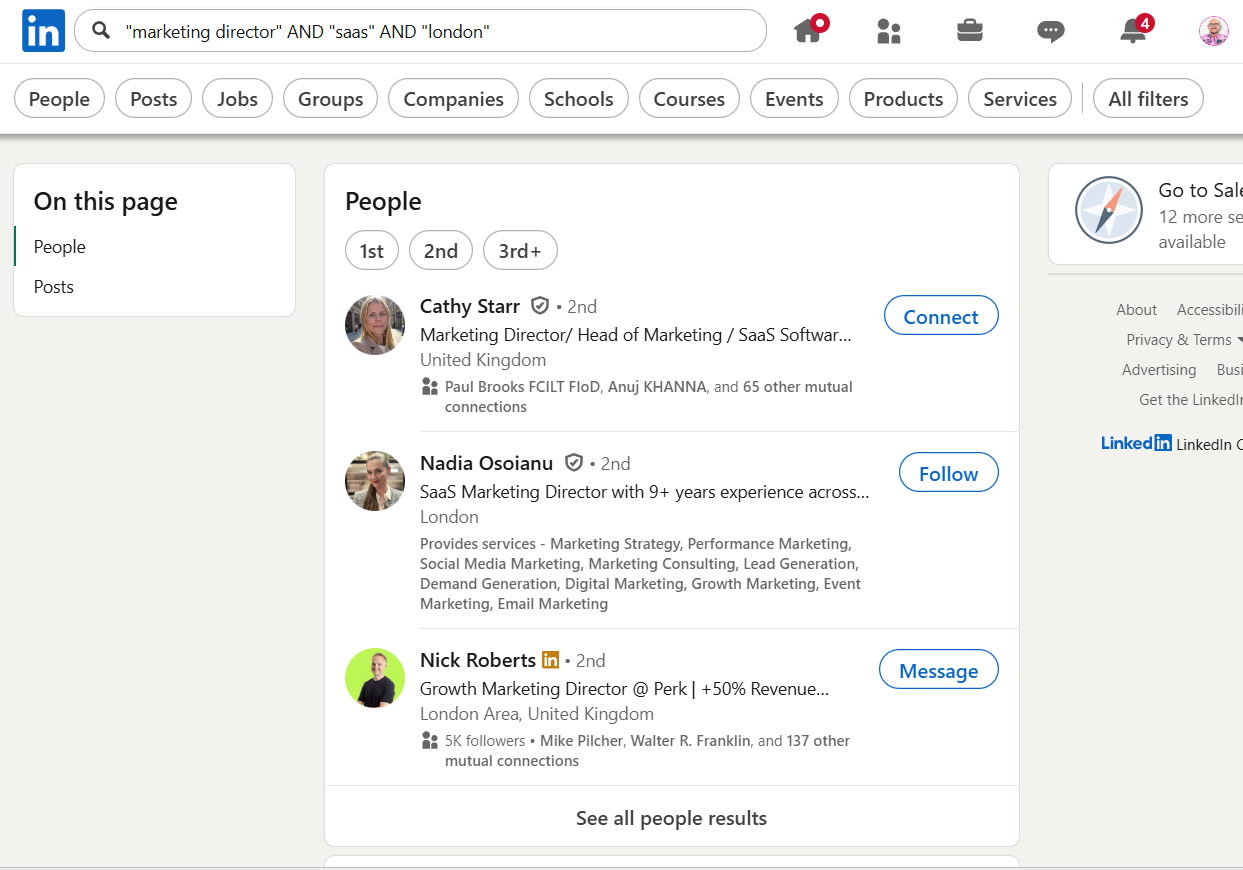
Task: Open Cathy Starr's profile photo
Action: (375, 325)
